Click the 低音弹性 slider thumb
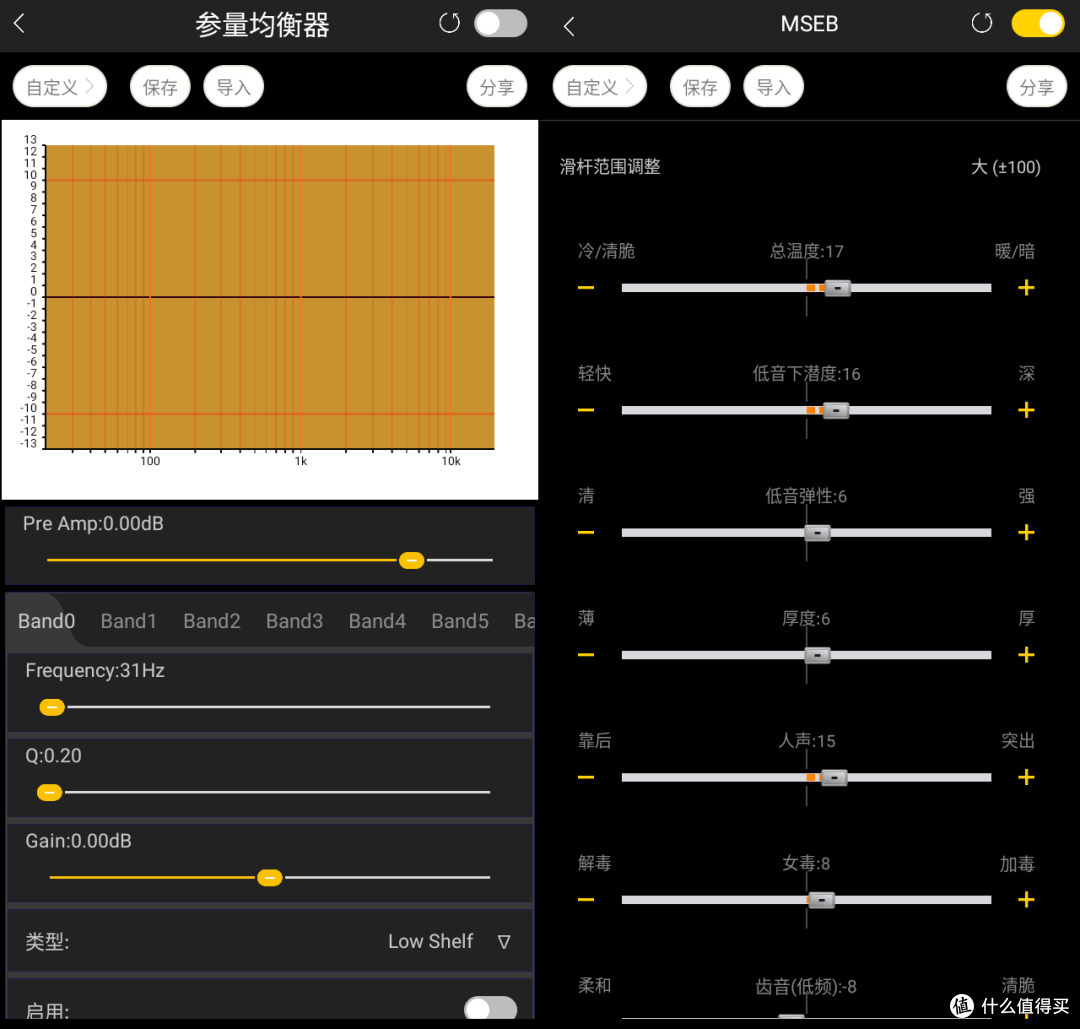Screen dimensions: 1080x1029 (818, 533)
